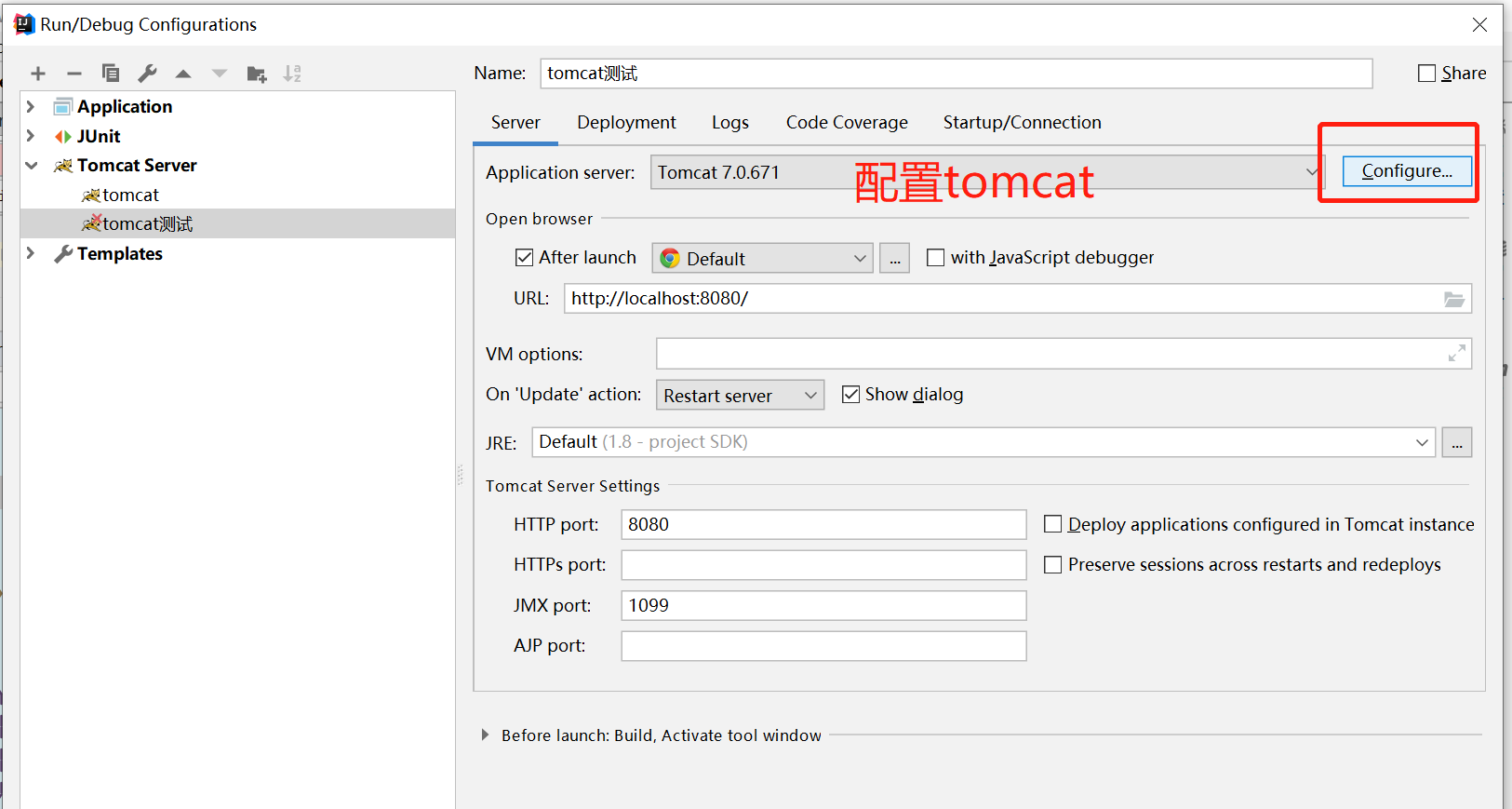Remove selected configuration with minus icon

[x=74, y=74]
